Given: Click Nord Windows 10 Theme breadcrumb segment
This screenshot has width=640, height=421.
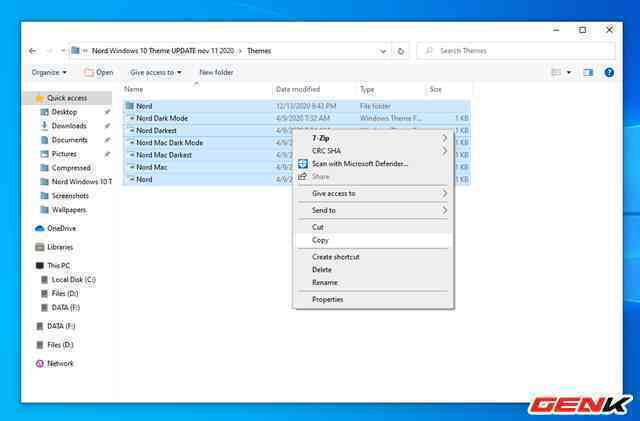Looking at the screenshot, I should (163, 51).
